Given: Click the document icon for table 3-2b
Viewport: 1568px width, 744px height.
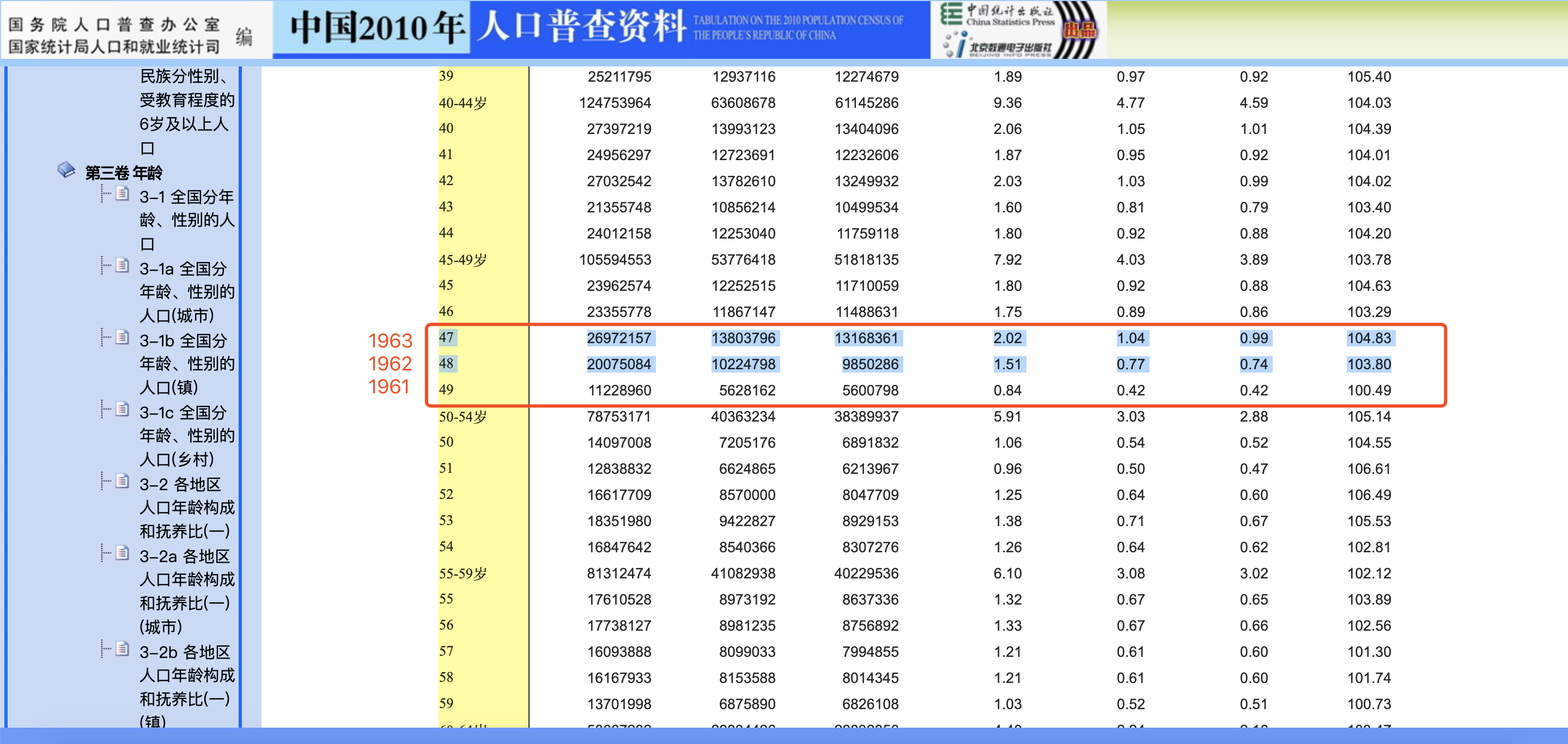Looking at the screenshot, I should [x=123, y=649].
